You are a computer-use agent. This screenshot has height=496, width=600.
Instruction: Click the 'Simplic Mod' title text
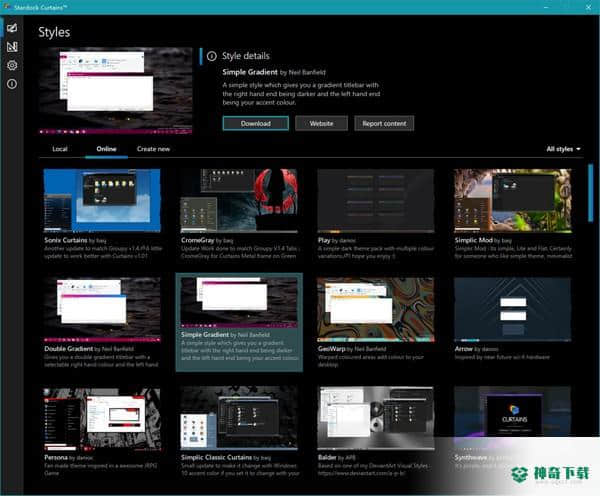(474, 240)
